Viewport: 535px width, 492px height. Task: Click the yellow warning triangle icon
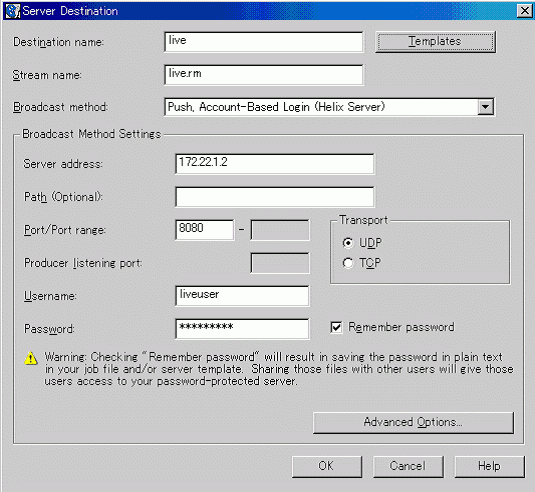[31, 358]
